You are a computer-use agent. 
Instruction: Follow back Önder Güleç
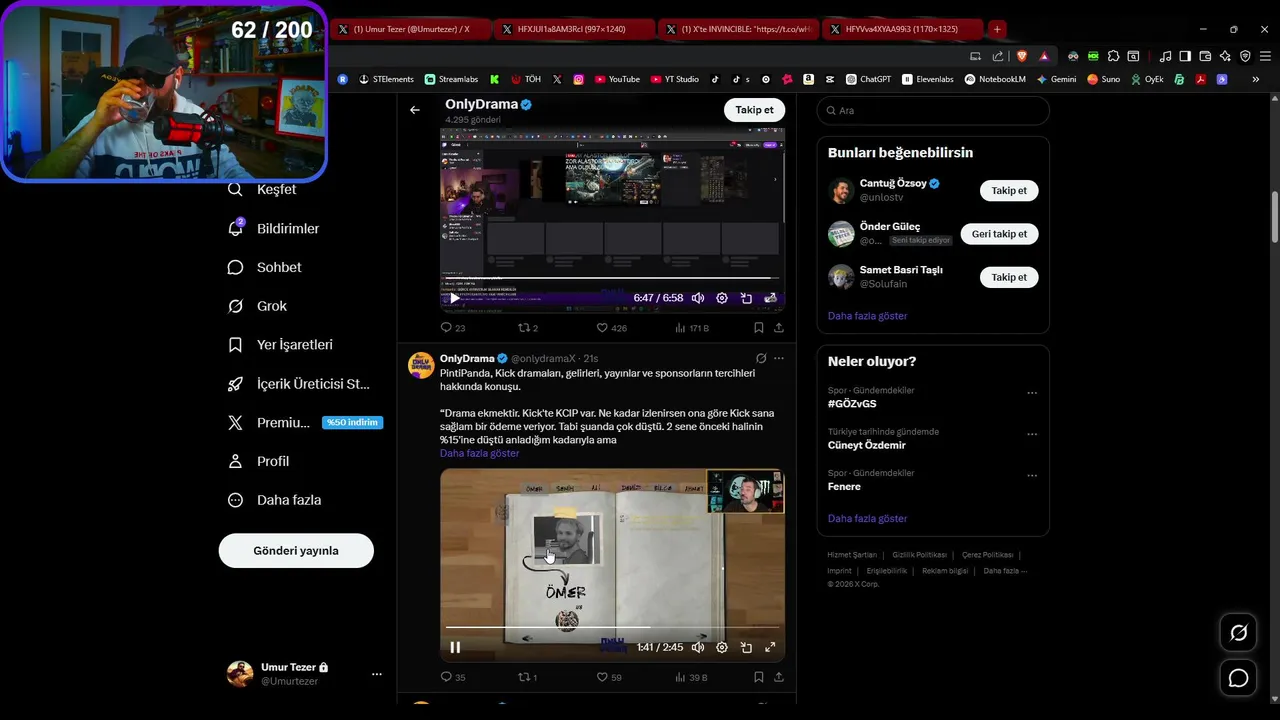[999, 234]
